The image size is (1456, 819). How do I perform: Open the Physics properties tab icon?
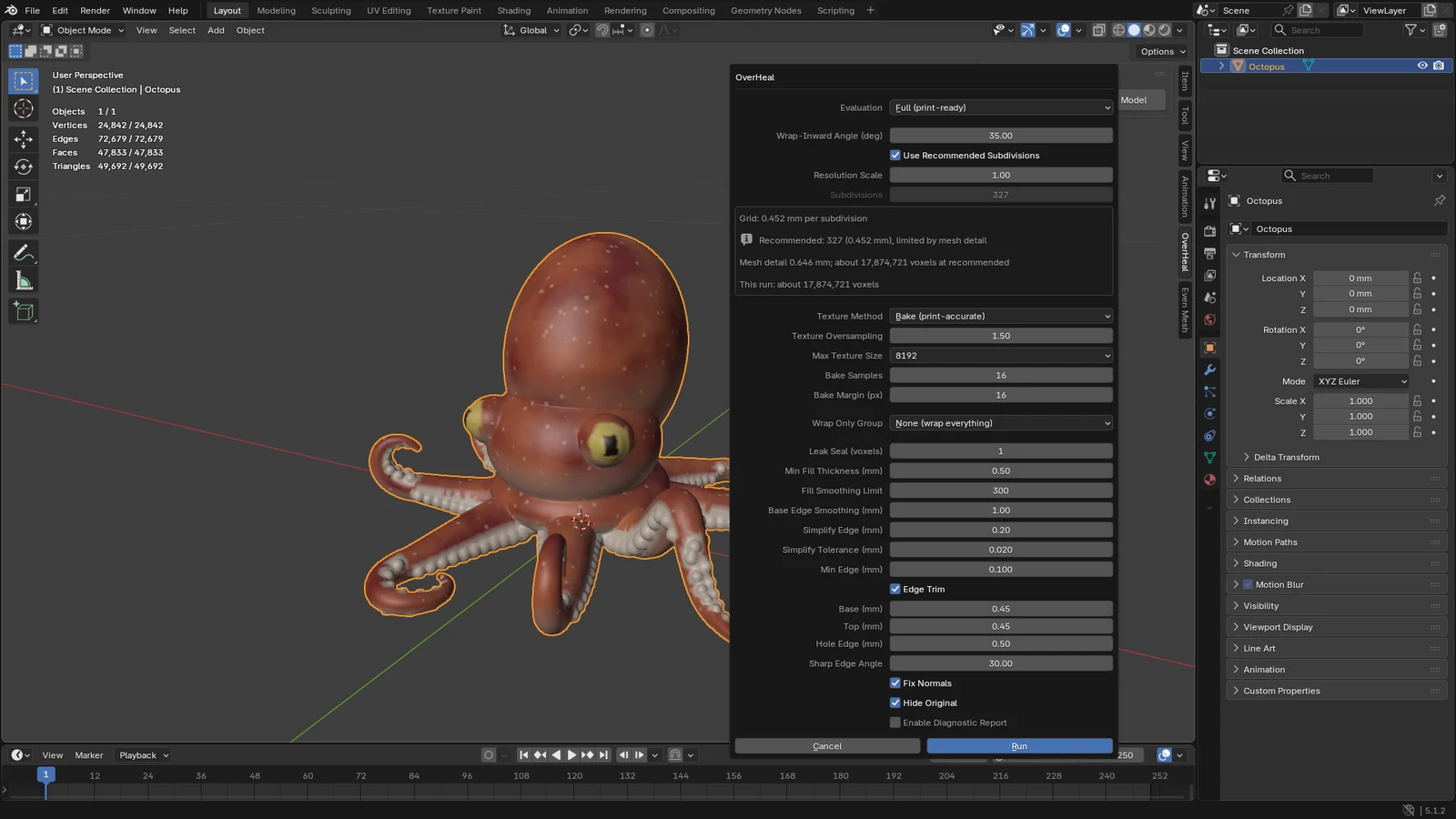1209,413
